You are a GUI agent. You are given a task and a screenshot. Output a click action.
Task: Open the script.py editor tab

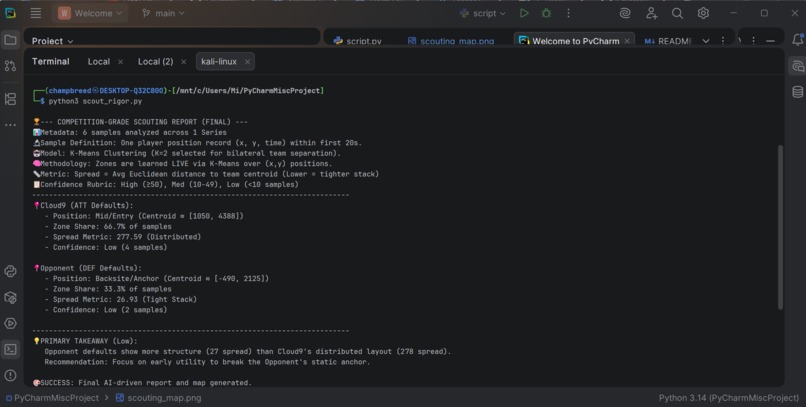[x=358, y=41]
